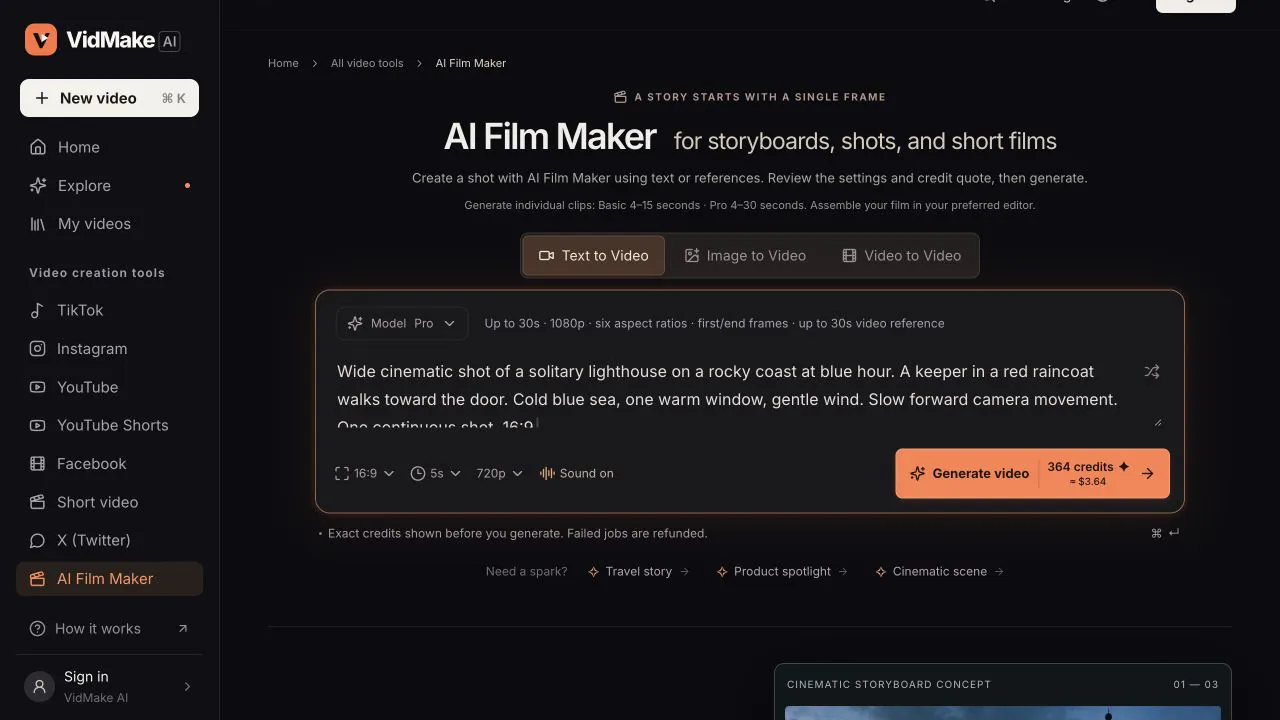
Task: Open the Model Pro dropdown
Action: 402,323
